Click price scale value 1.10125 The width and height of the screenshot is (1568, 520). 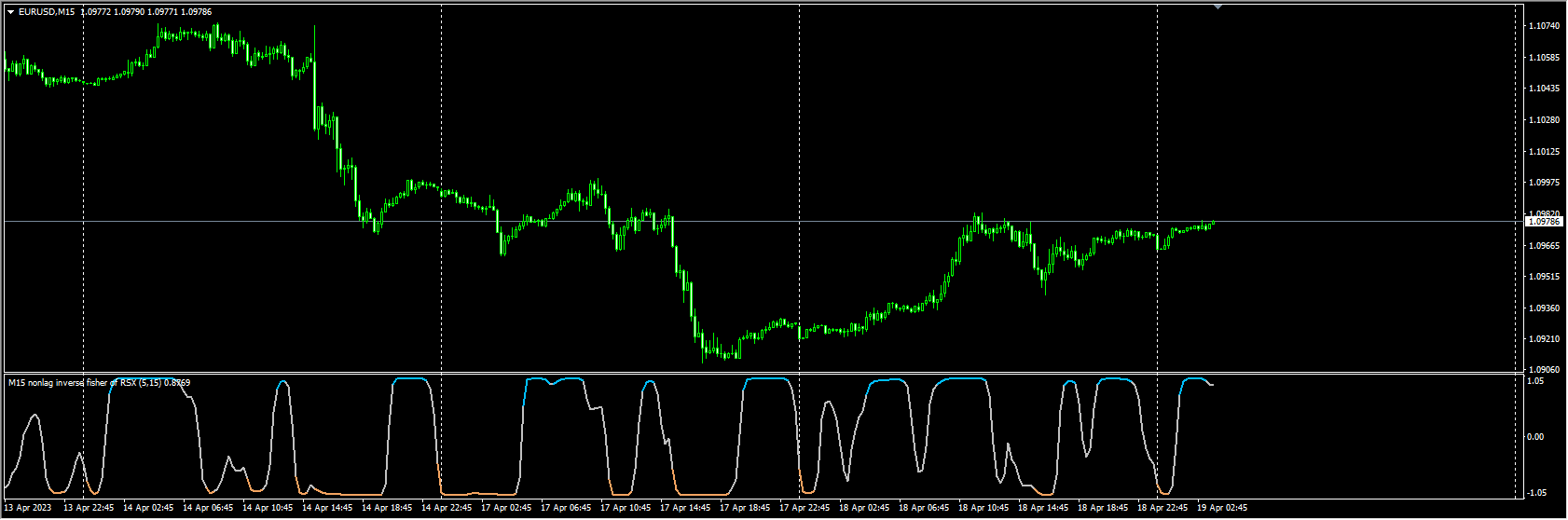1544,152
